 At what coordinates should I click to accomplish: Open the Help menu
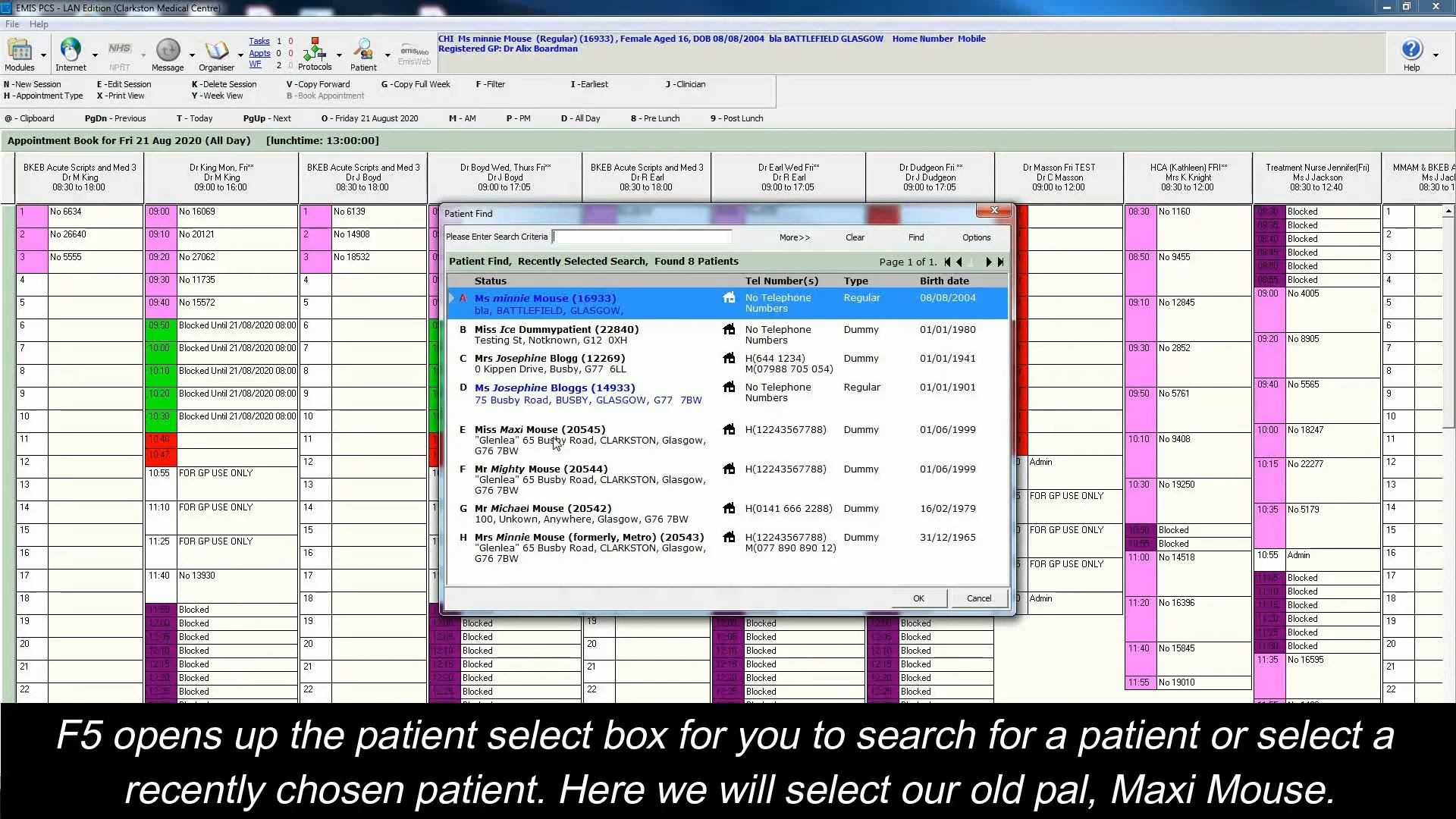coord(38,24)
